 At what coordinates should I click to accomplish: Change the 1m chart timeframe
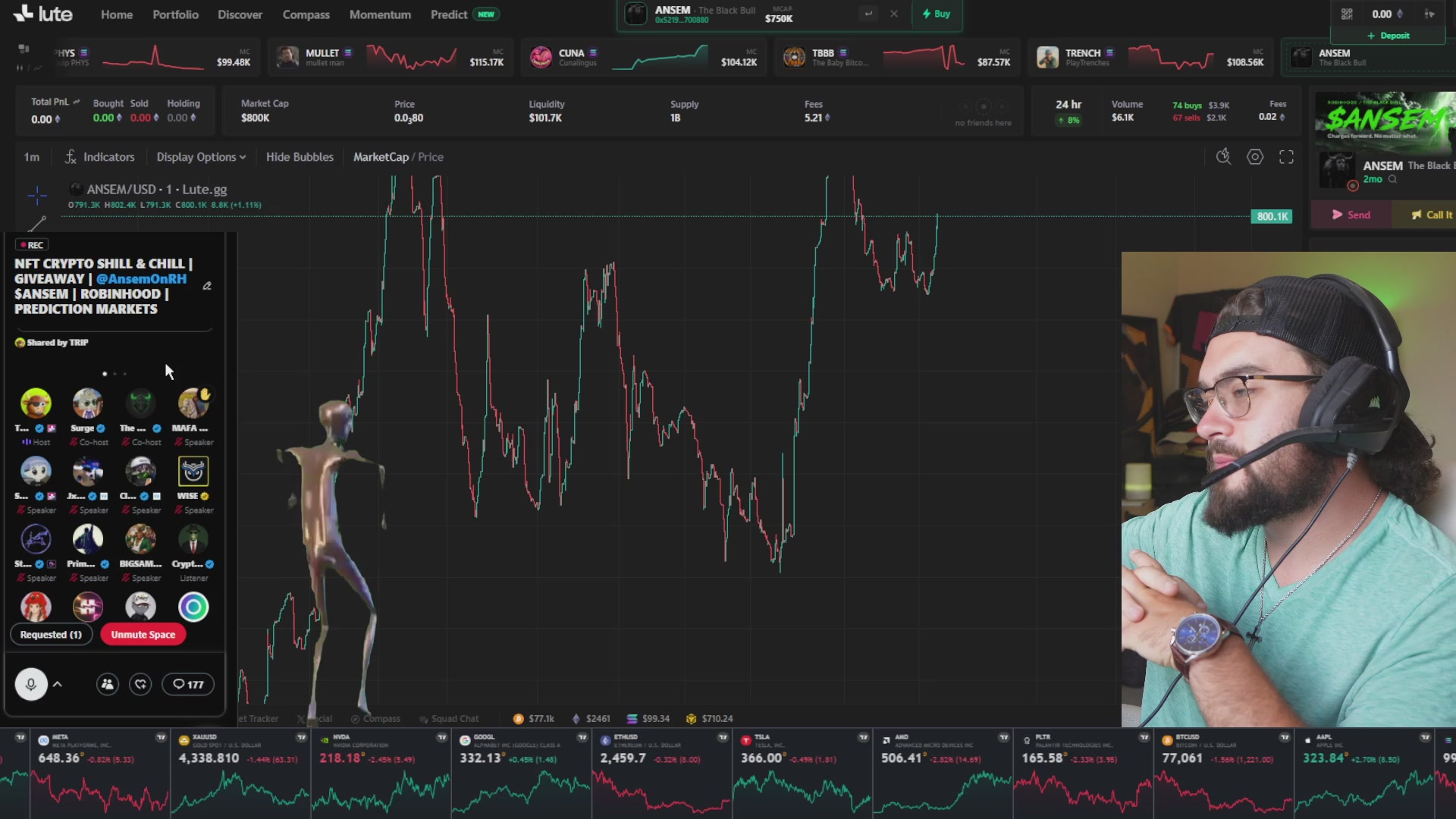pos(31,157)
